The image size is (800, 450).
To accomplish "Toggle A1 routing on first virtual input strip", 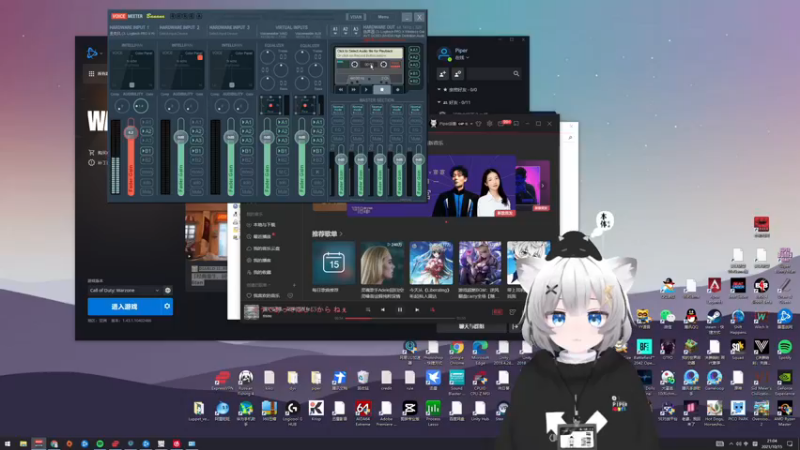I will pos(282,122).
